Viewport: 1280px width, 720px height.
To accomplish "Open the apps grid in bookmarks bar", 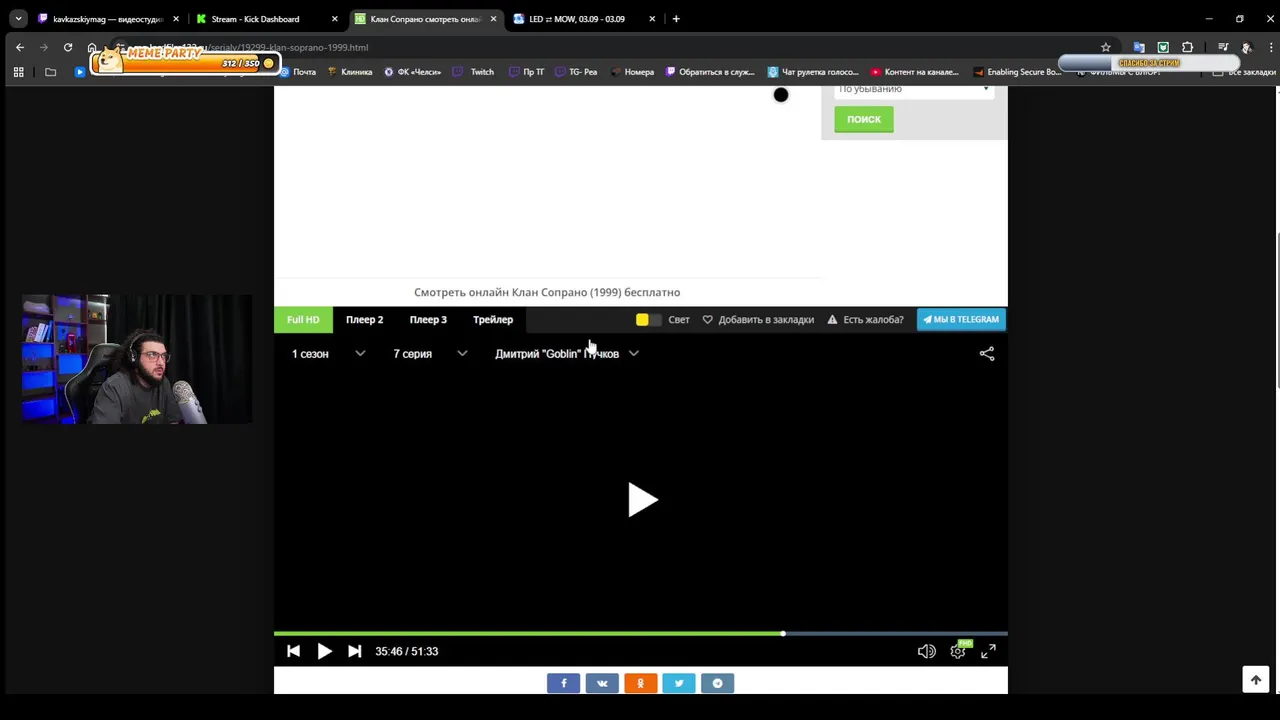I will point(18,72).
